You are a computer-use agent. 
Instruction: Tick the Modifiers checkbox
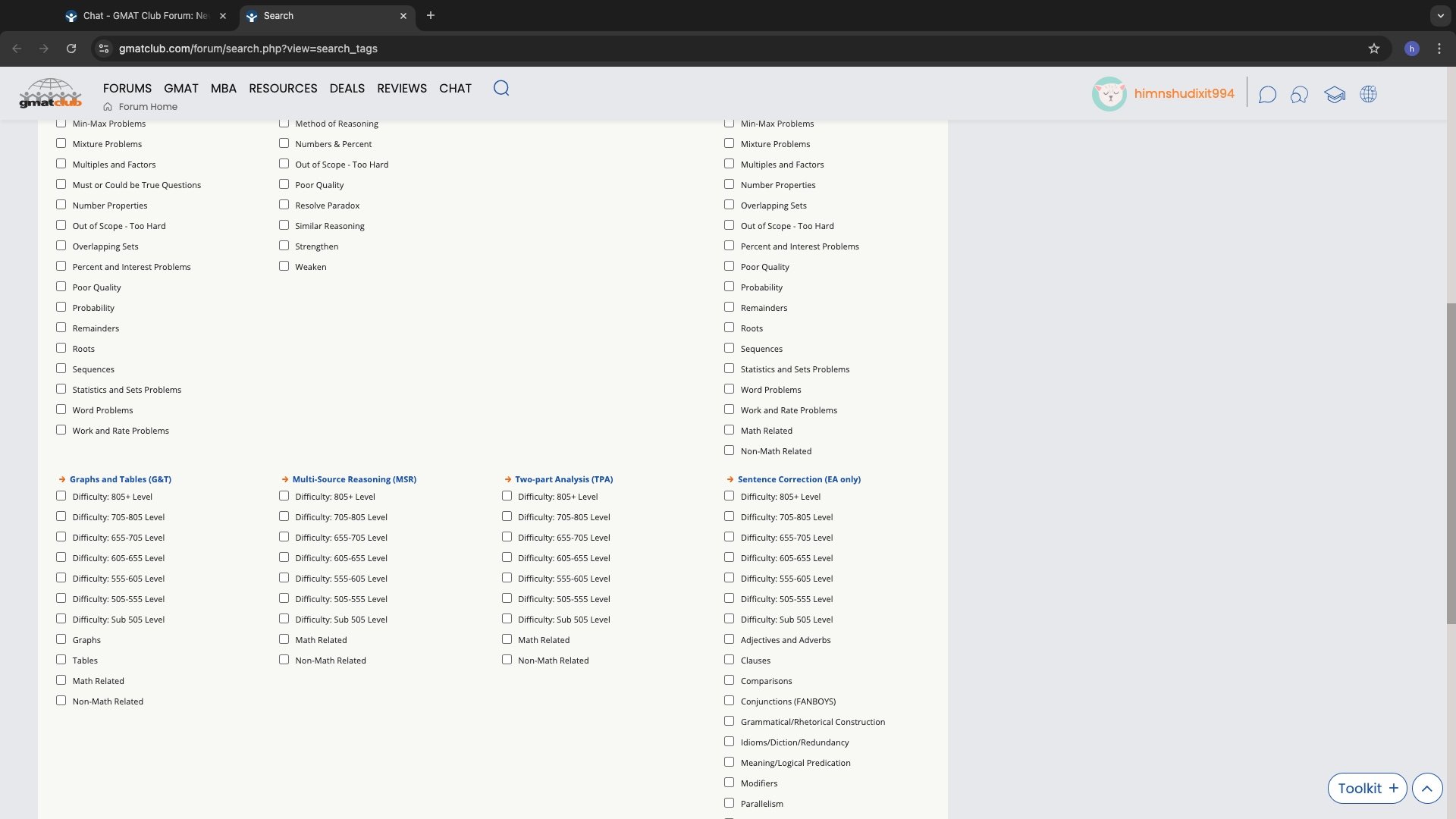pos(730,783)
